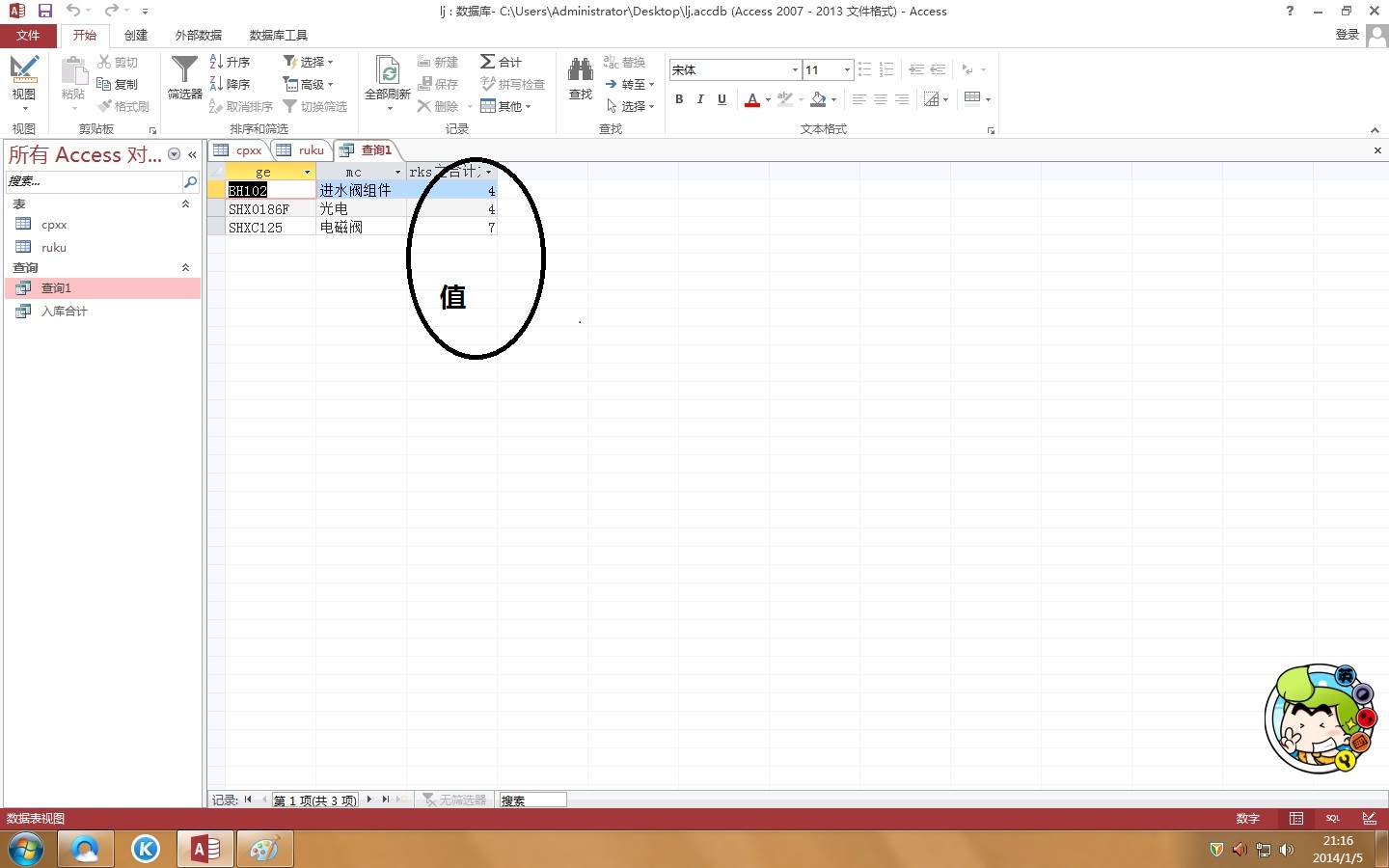Toggle italic text formatting

pyautogui.click(x=700, y=99)
